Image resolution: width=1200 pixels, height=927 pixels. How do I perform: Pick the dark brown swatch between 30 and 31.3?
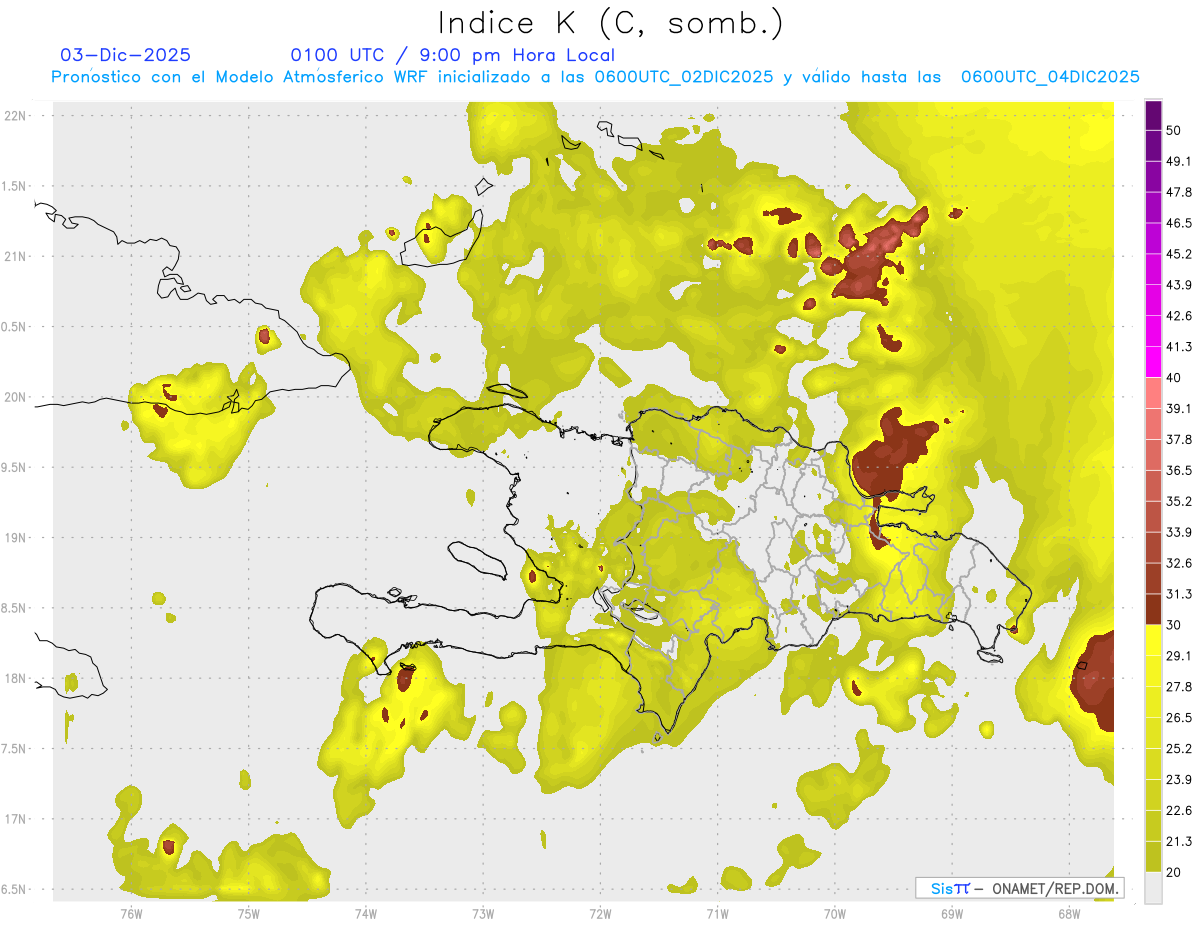[x=1153, y=609]
